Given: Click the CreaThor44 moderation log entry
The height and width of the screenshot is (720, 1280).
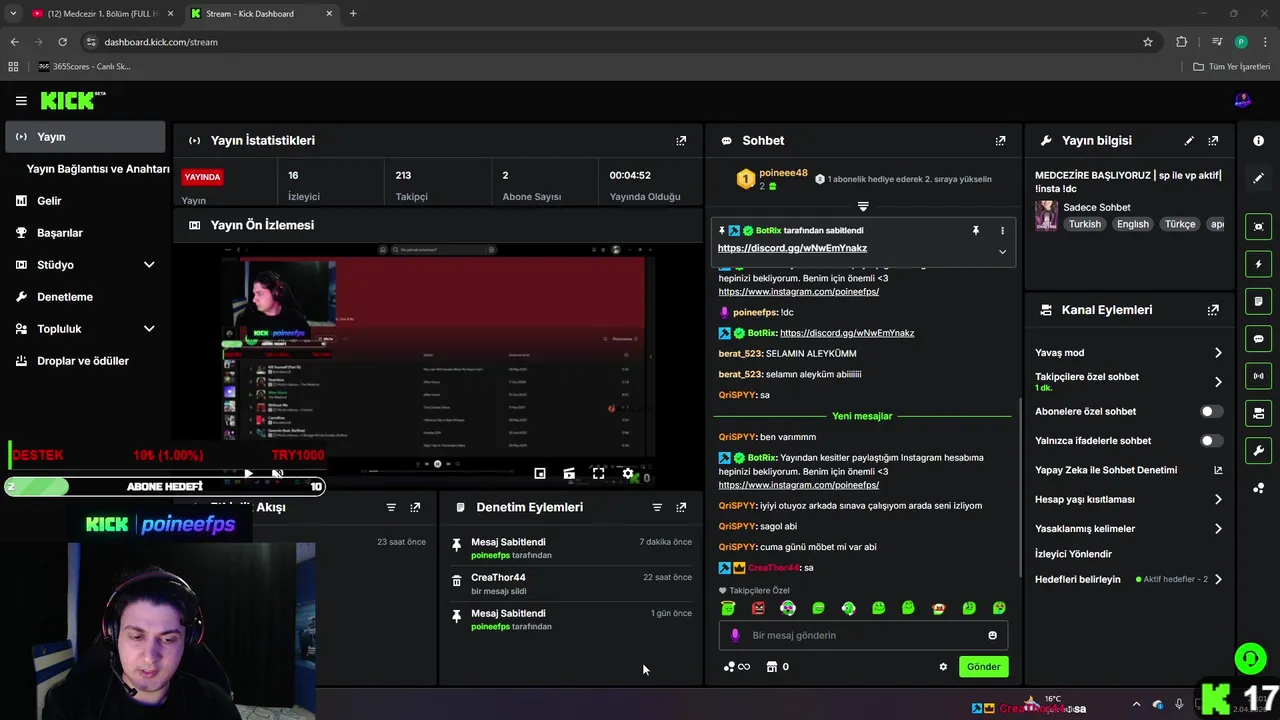Looking at the screenshot, I should (571, 584).
